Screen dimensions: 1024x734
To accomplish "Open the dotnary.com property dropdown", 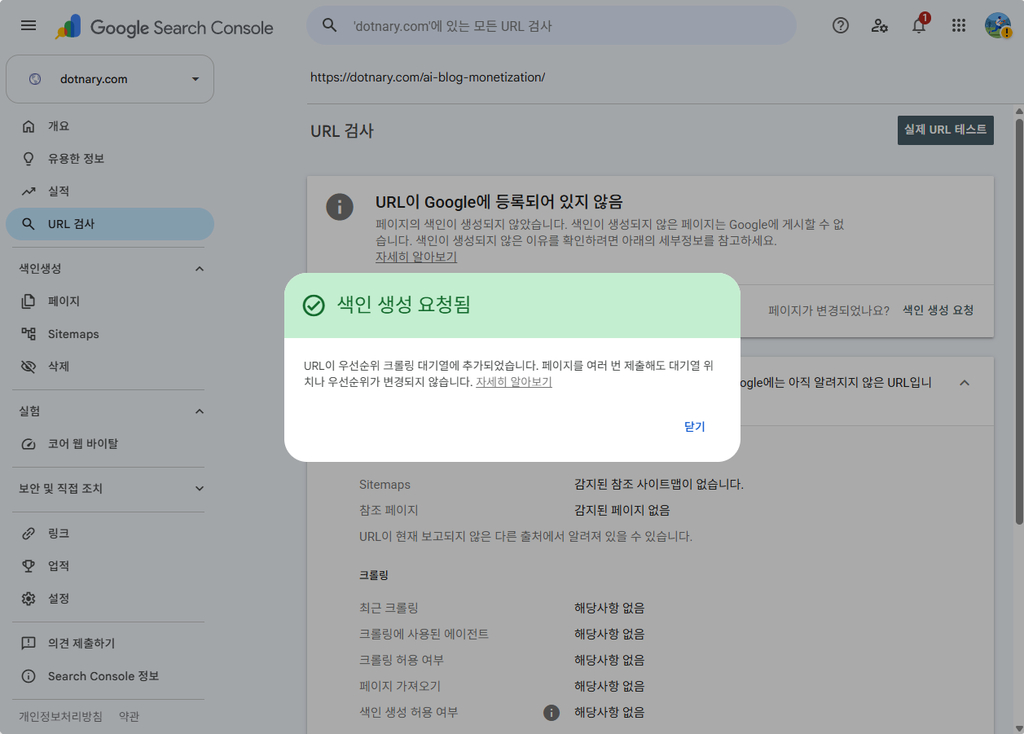I will [110, 79].
